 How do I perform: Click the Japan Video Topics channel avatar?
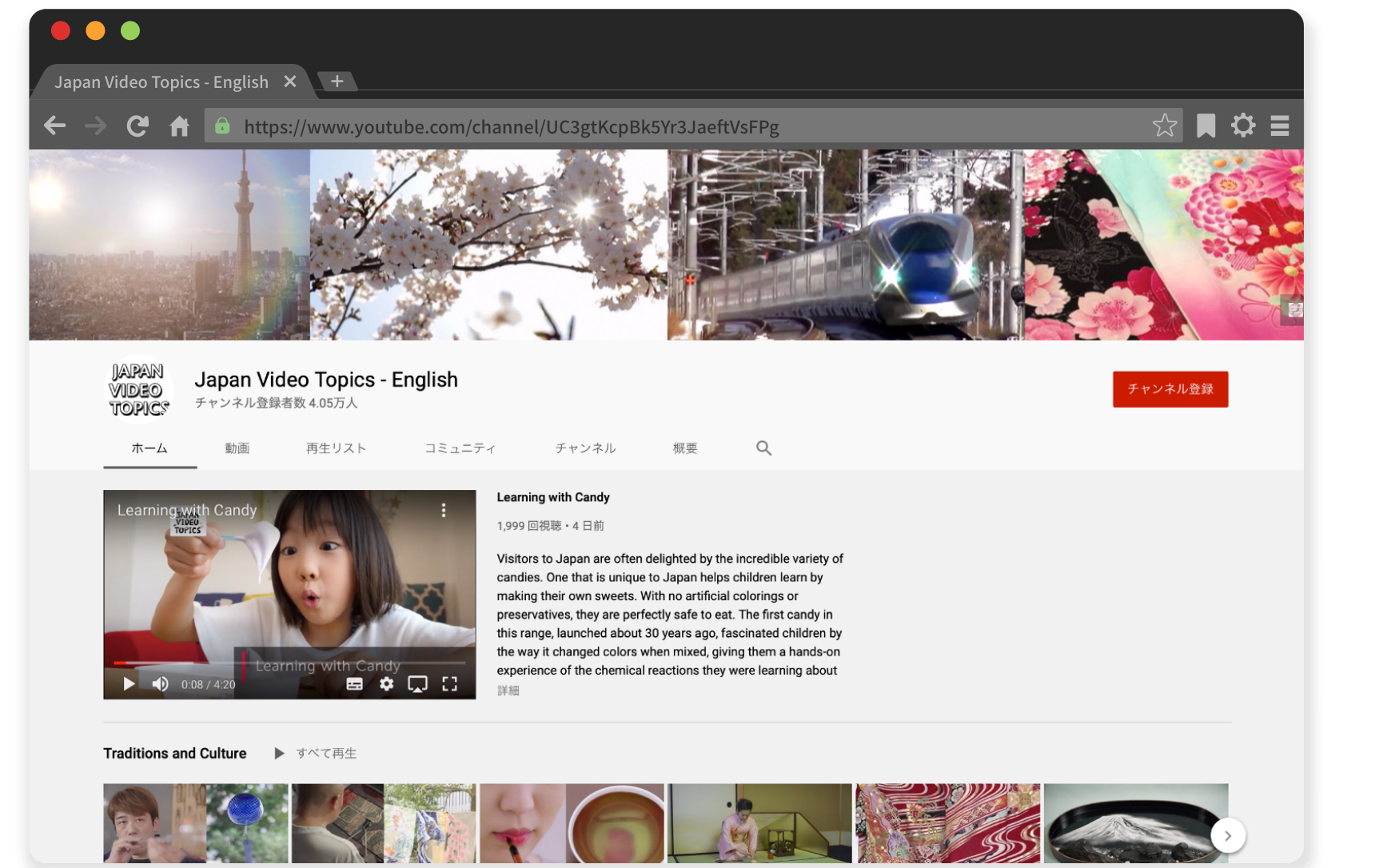point(138,390)
